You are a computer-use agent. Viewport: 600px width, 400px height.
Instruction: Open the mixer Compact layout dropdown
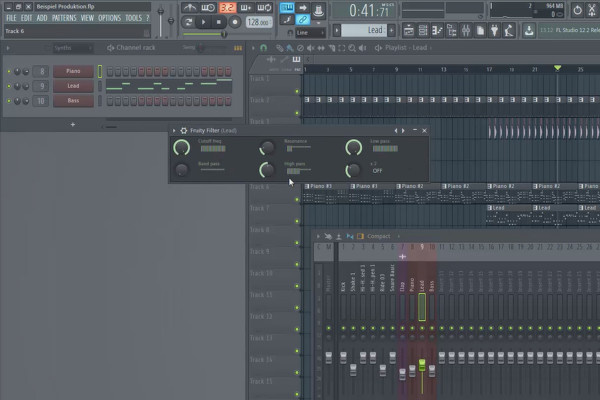(x=378, y=237)
